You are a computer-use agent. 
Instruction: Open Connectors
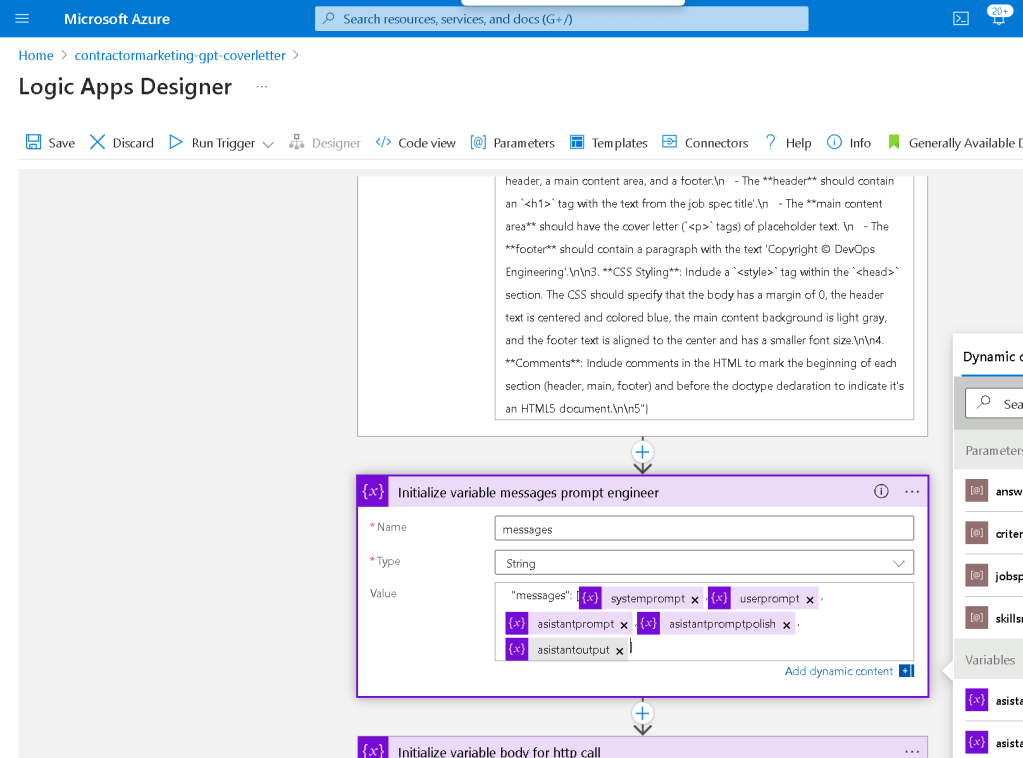[x=705, y=143]
